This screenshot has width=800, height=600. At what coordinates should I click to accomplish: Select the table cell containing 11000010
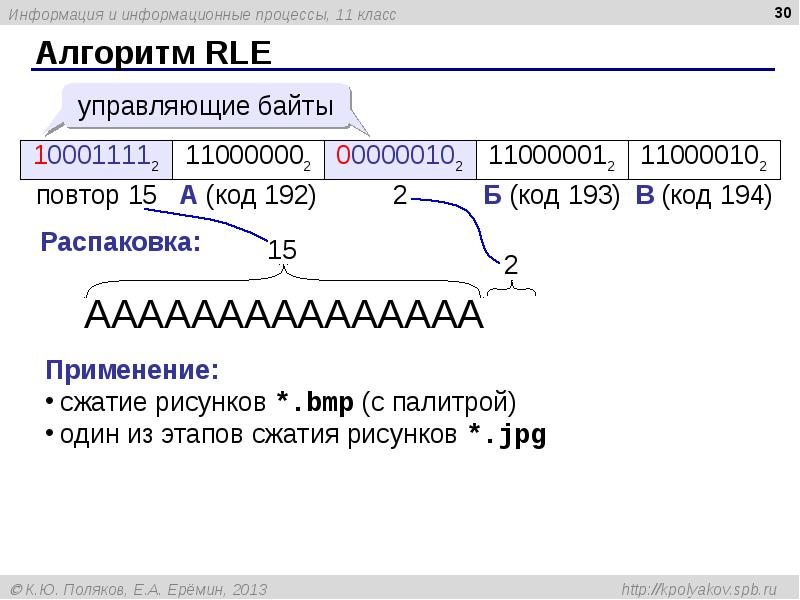point(704,160)
